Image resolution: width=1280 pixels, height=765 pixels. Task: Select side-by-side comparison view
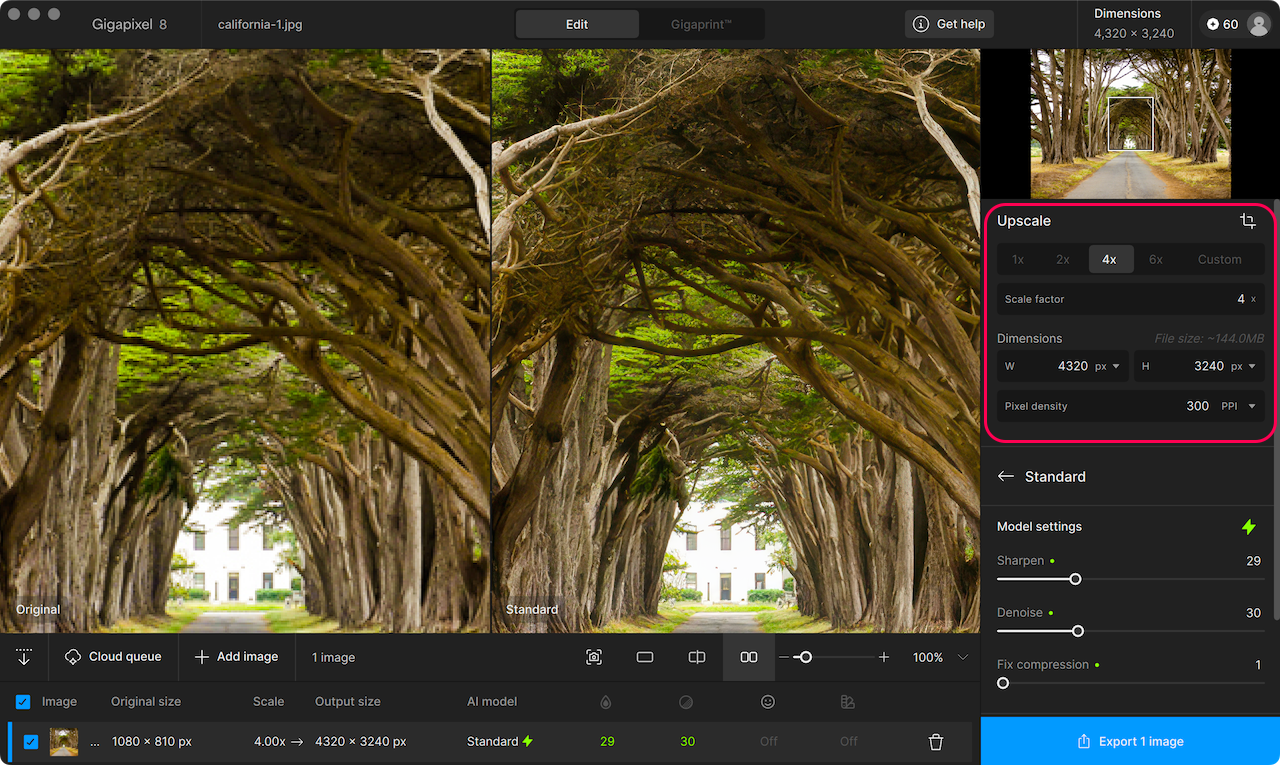click(x=748, y=657)
